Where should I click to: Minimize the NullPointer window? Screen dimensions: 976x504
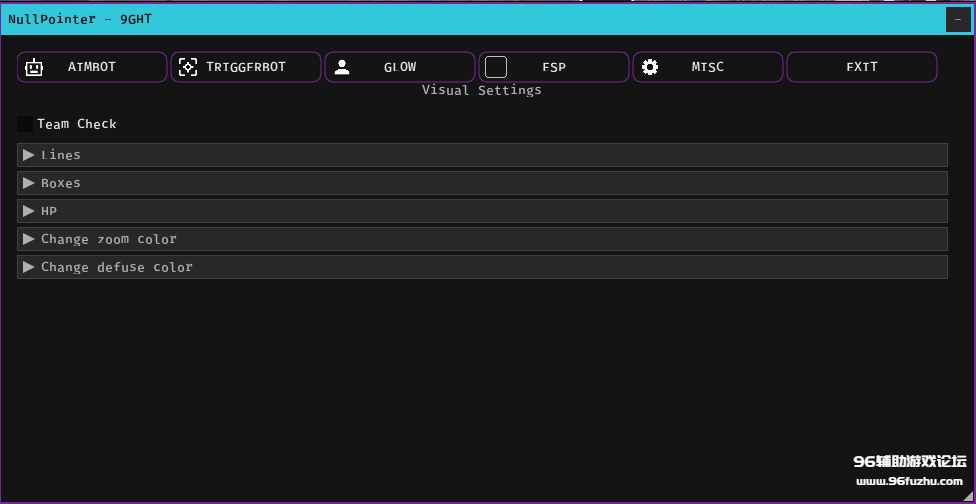[x=957, y=19]
